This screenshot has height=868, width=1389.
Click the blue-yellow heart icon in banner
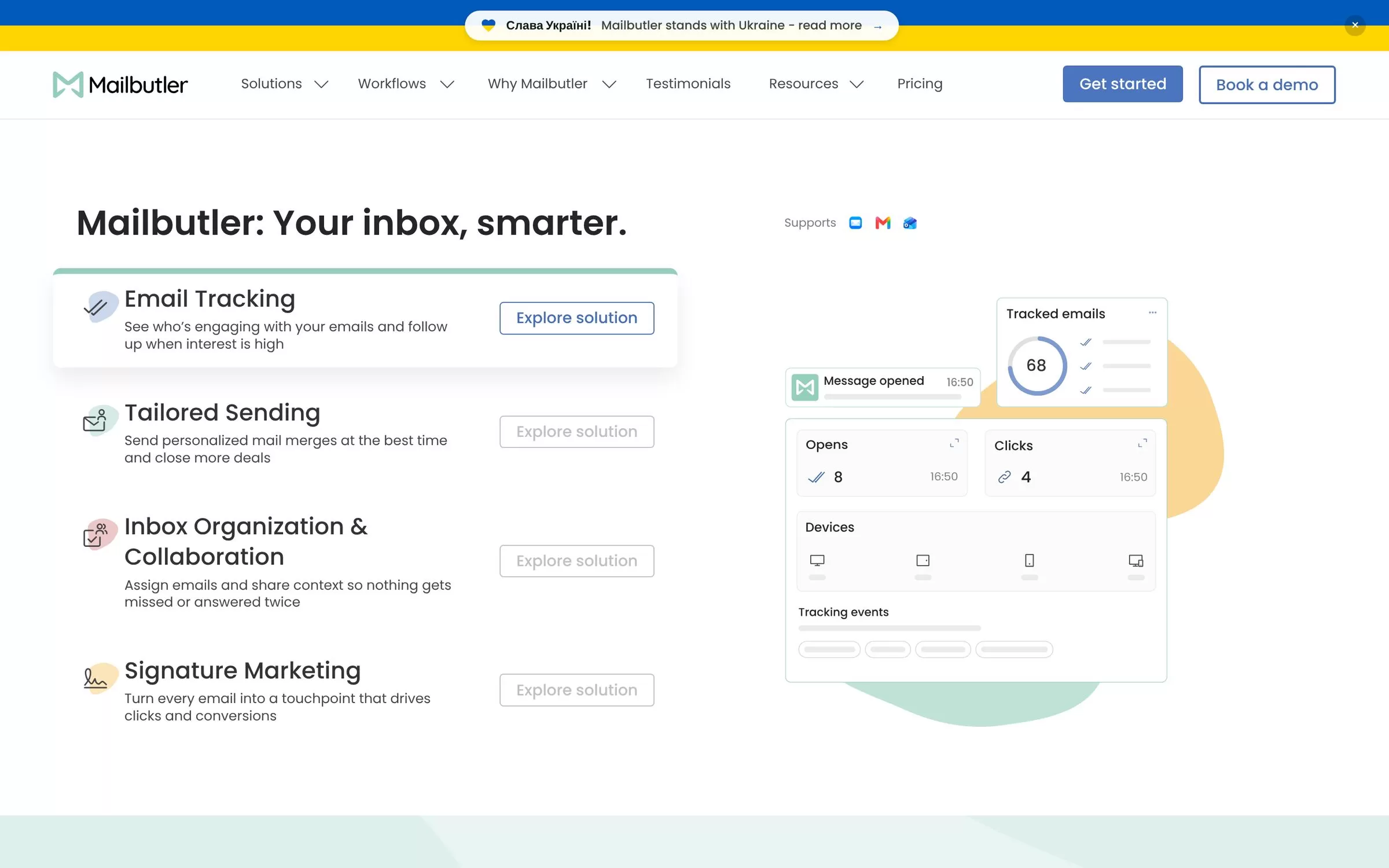pyautogui.click(x=488, y=25)
